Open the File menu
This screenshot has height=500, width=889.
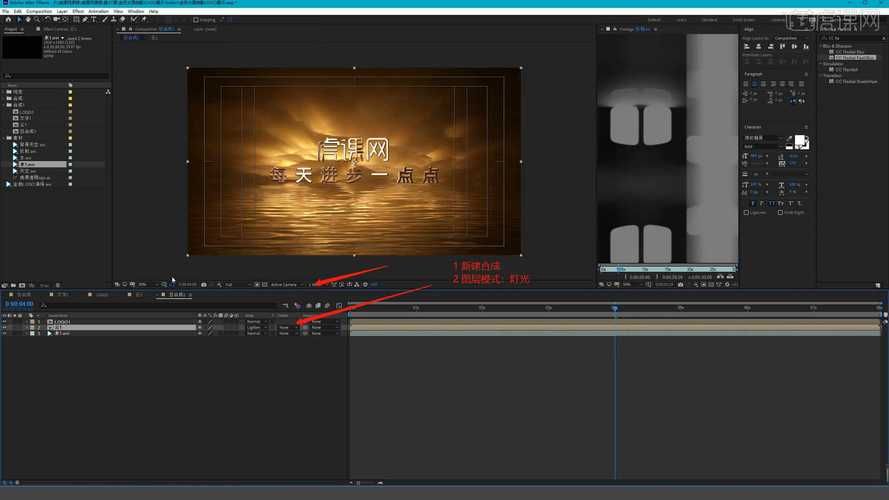click(x=6, y=11)
